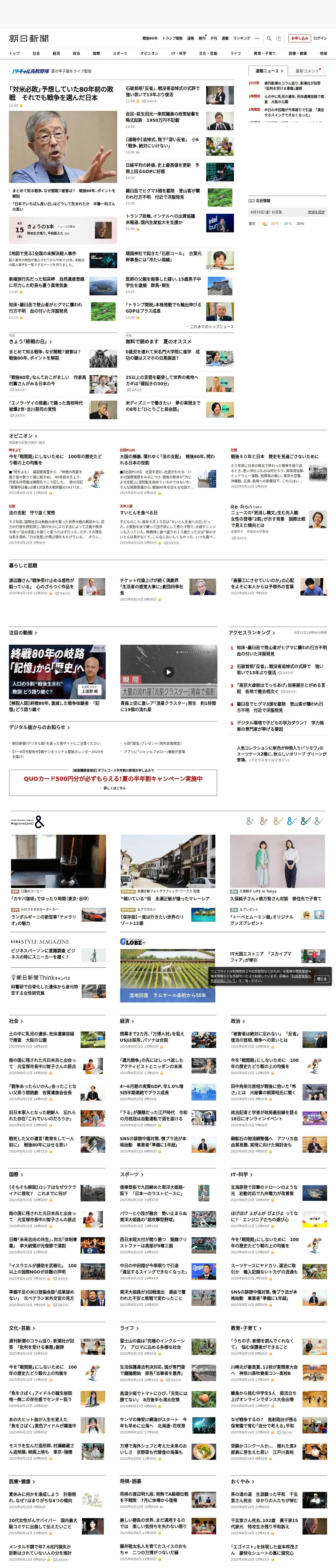336x1568 pixels.
Task: Open 戦後80年 header link
Action: pos(149,38)
